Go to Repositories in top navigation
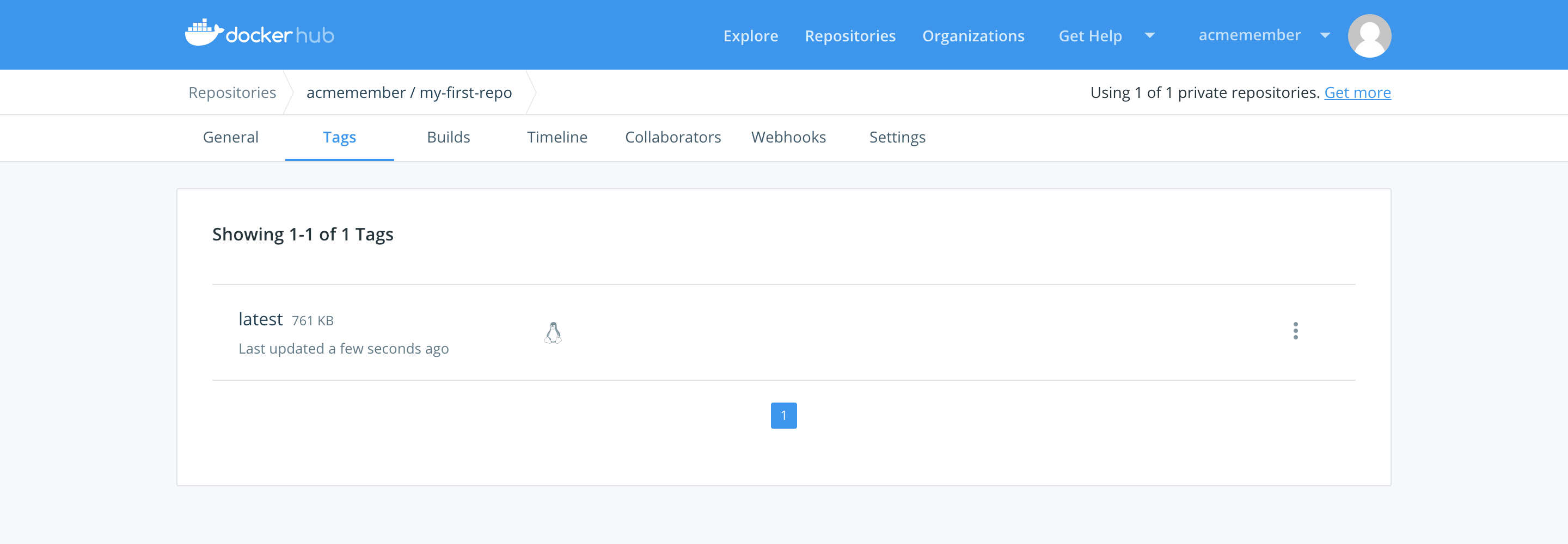 tap(850, 36)
